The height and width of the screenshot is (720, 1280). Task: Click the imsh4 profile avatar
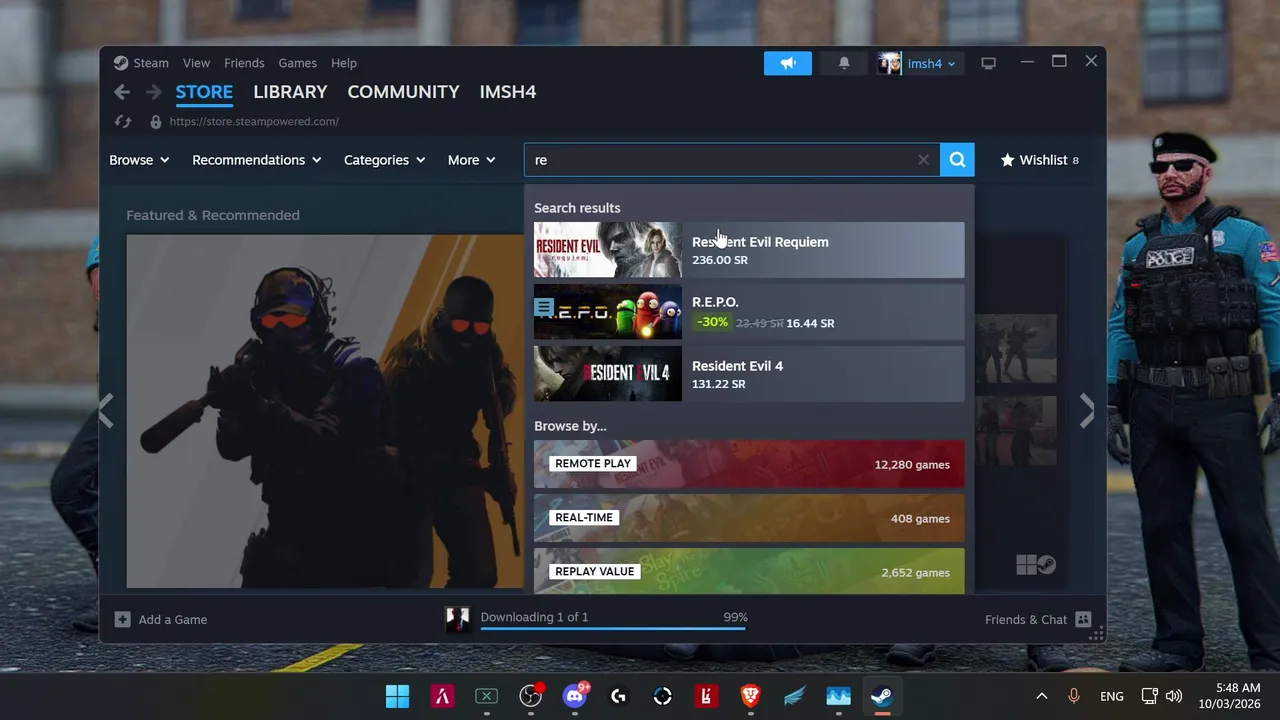[x=889, y=63]
